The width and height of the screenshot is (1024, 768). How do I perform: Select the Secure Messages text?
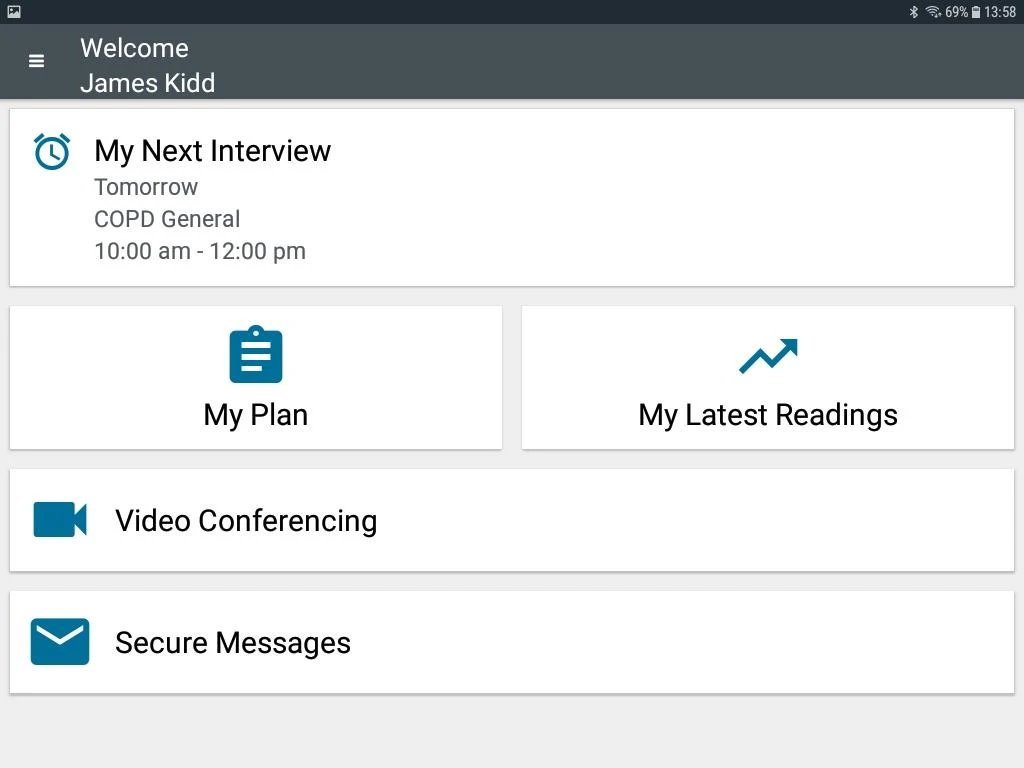pos(233,643)
